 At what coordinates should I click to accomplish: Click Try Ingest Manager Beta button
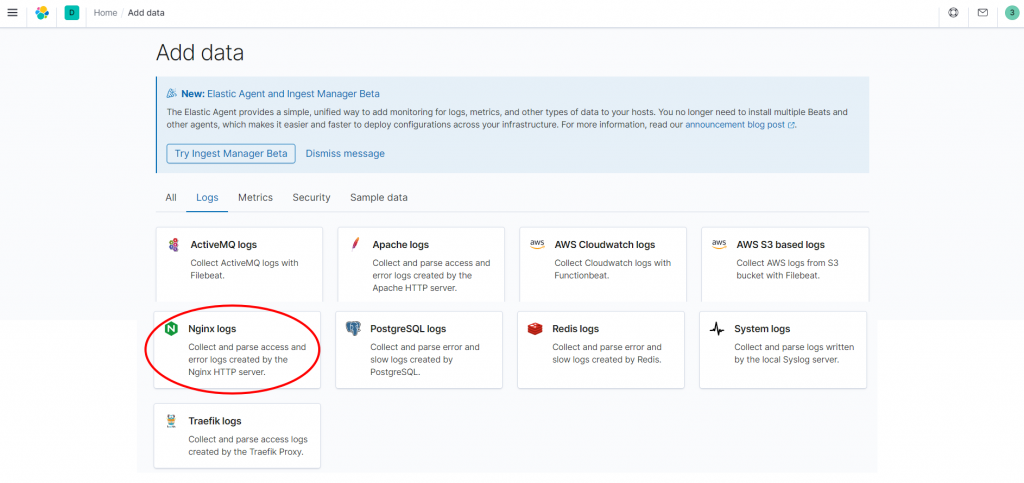[231, 153]
